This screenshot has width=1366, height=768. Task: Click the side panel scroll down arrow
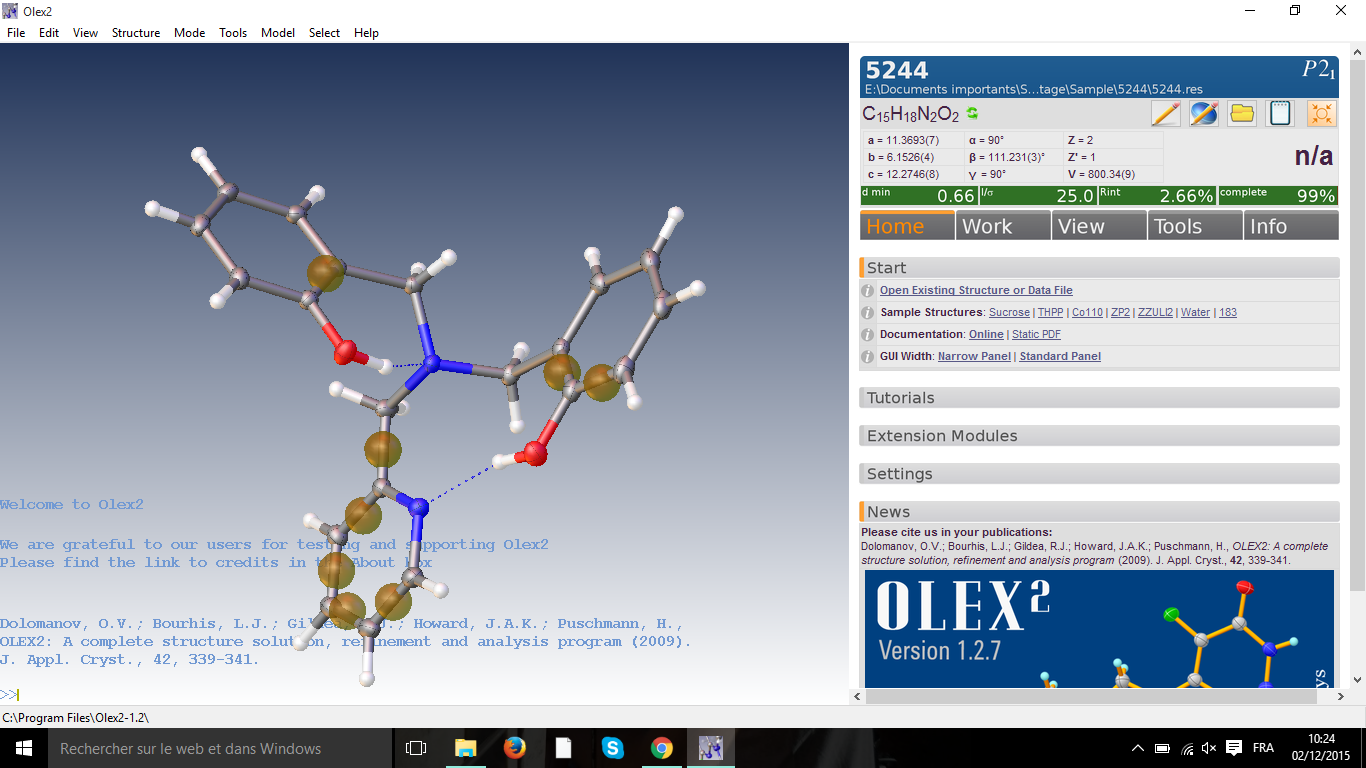(x=1356, y=680)
